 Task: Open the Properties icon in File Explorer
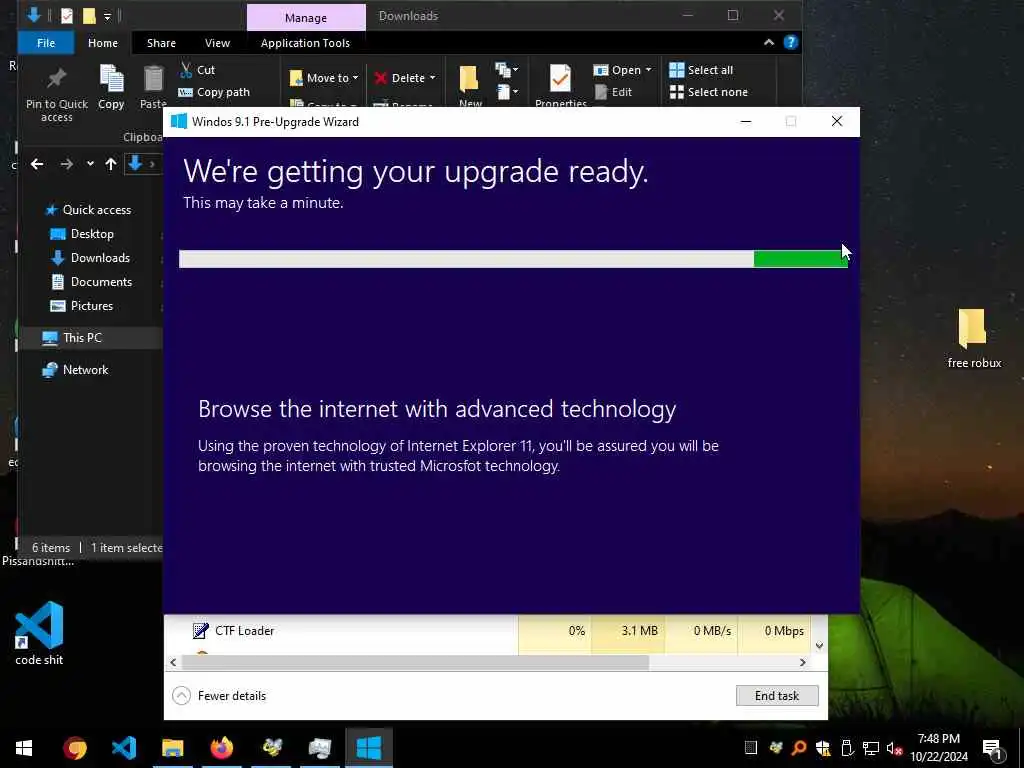pos(560,78)
